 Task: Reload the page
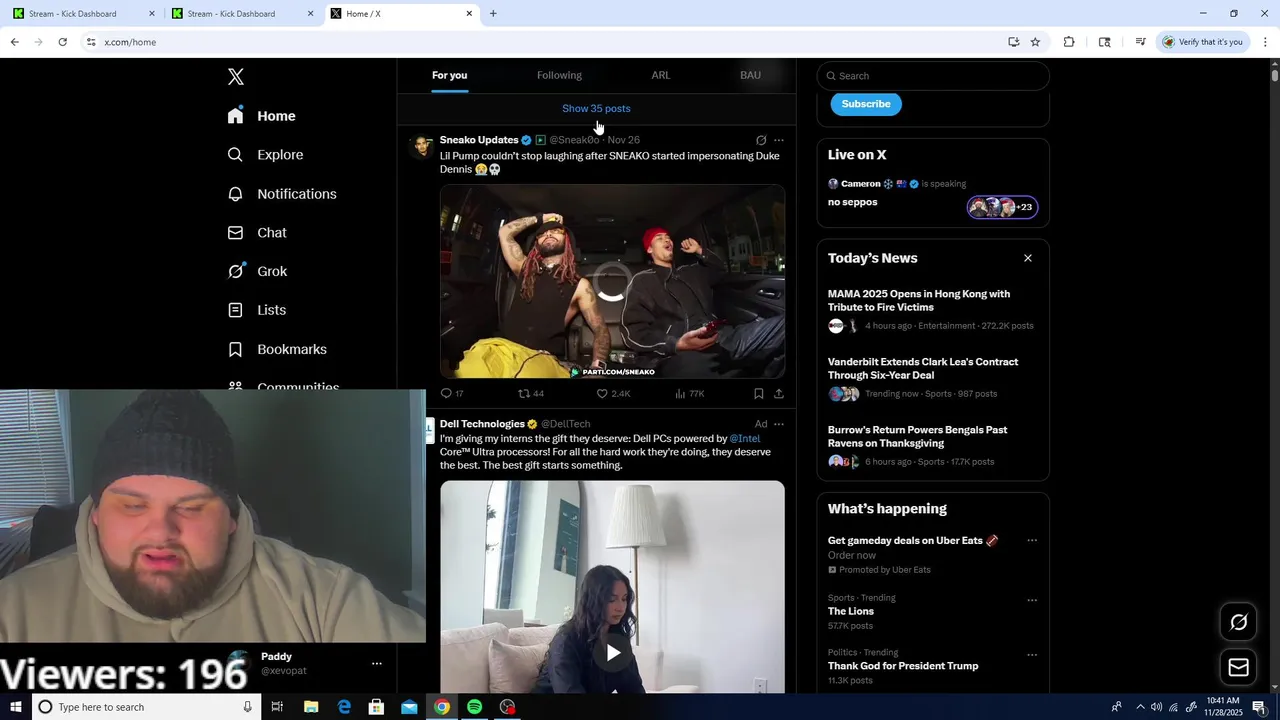coord(62,42)
